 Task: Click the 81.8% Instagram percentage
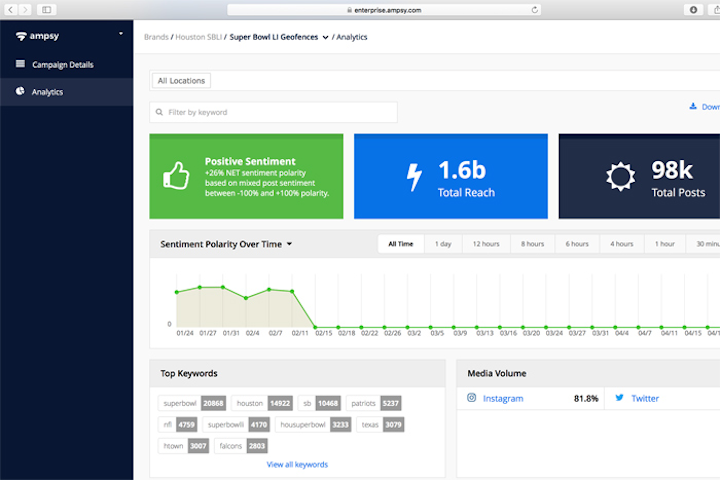click(x=586, y=398)
